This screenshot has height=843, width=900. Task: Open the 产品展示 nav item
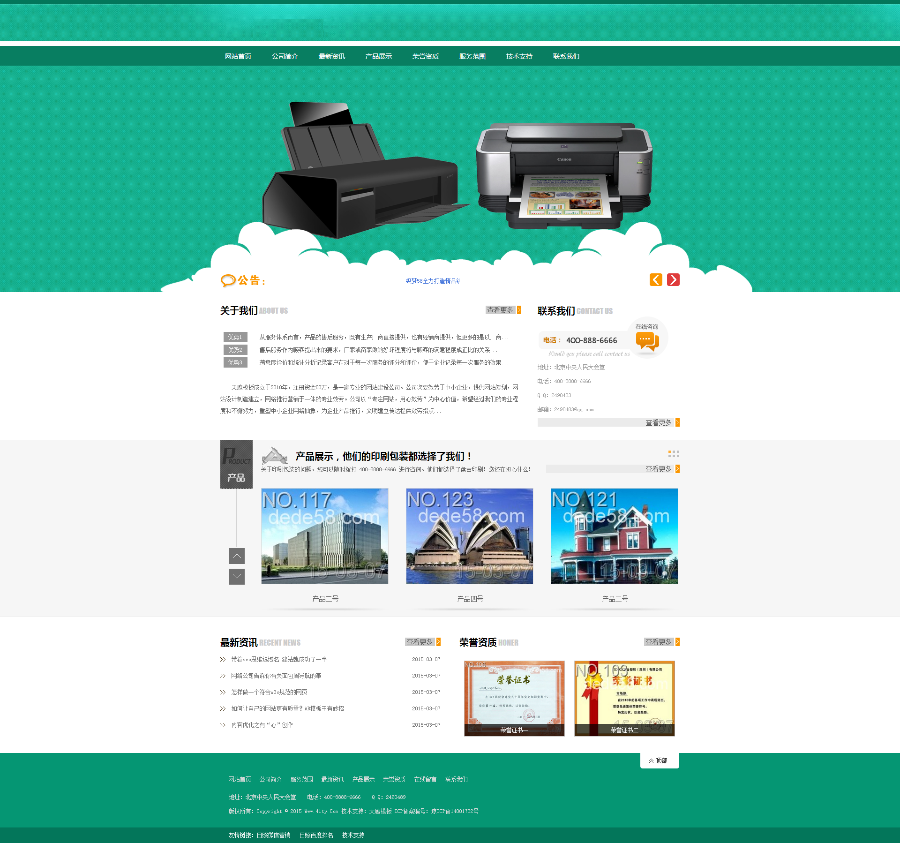click(379, 56)
